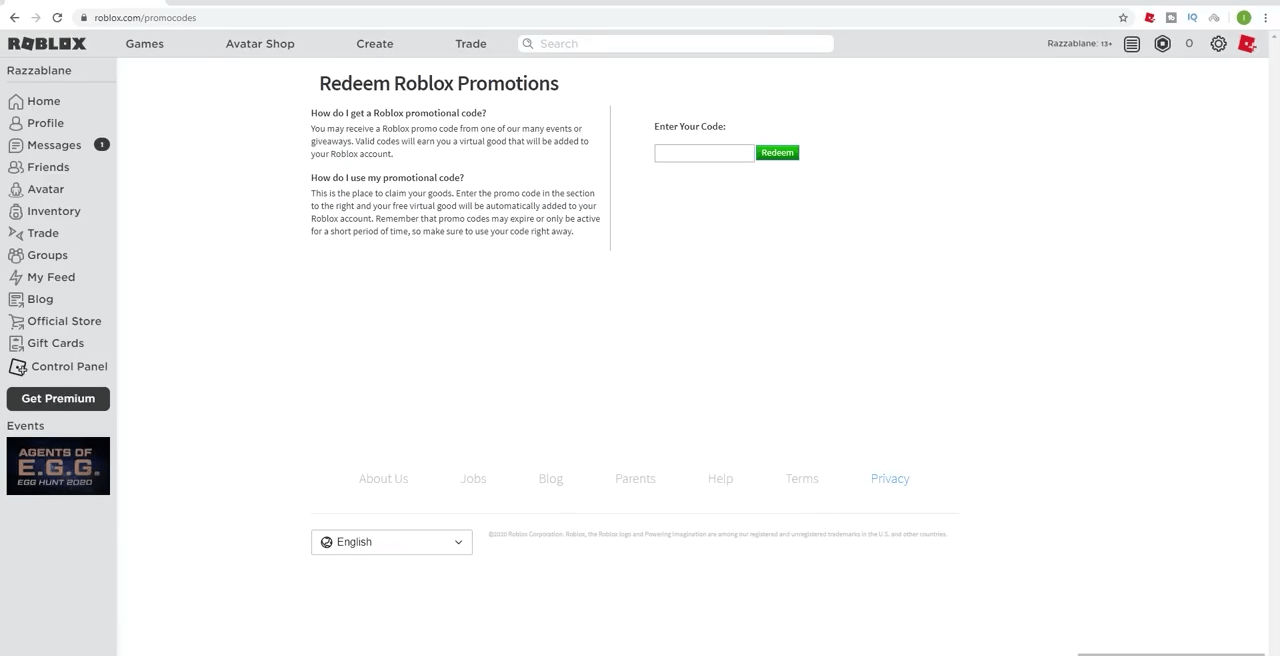Open the settings gear in the Roblox navbar
This screenshot has width=1280, height=656.
[x=1218, y=44]
